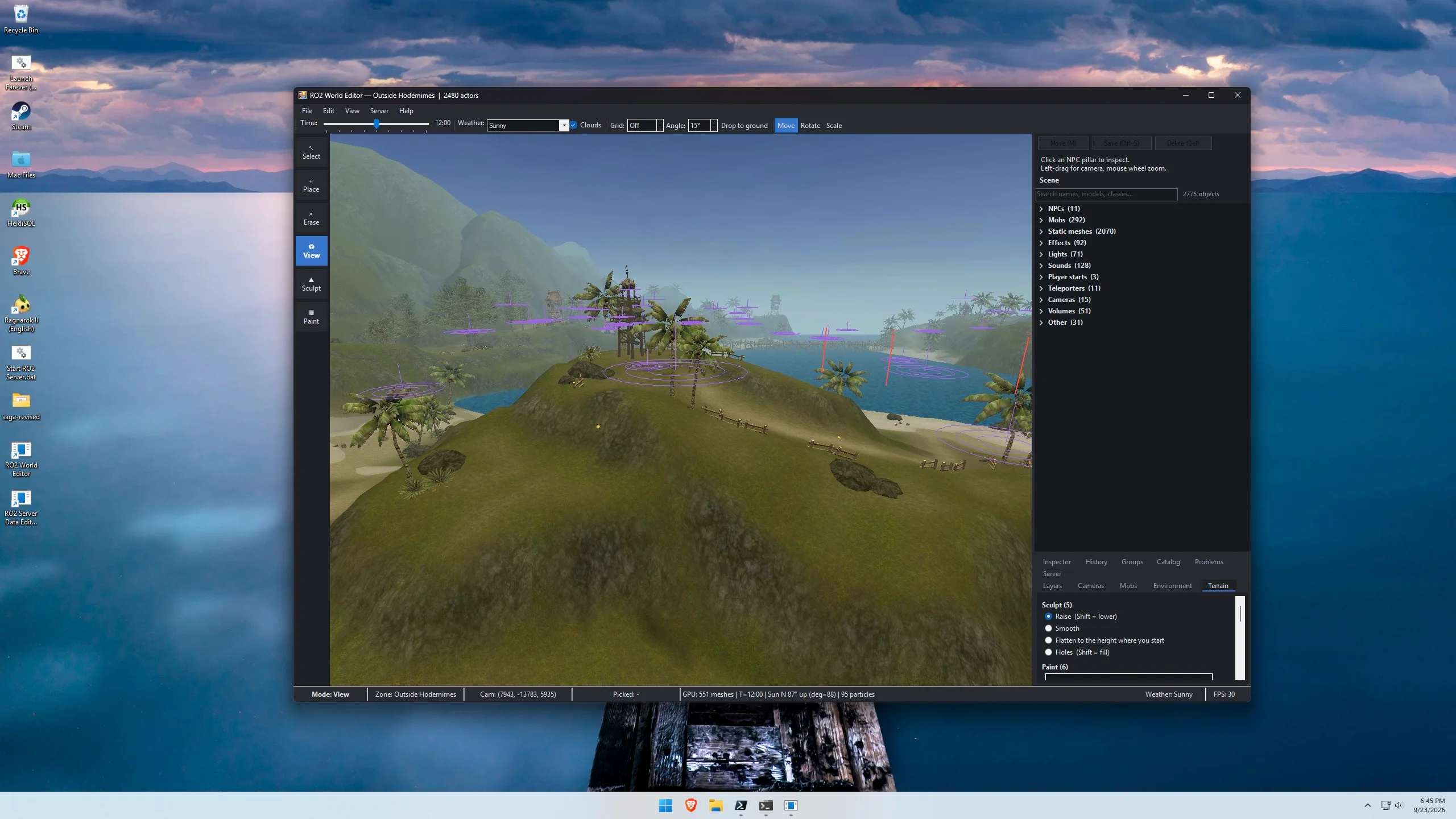Click the Rotate transform button
The image size is (1456, 819).
[x=810, y=126]
